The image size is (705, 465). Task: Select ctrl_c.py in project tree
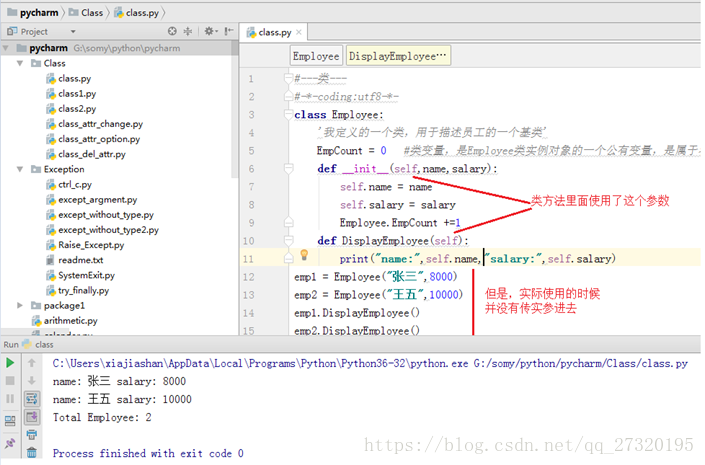pos(69,184)
